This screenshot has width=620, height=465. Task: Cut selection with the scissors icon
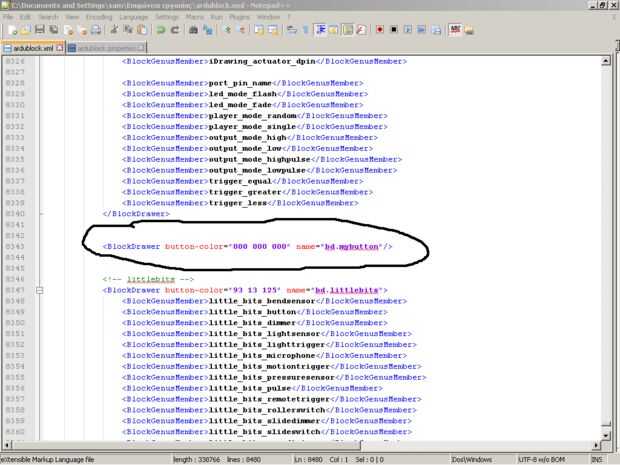pyautogui.click(x=114, y=30)
